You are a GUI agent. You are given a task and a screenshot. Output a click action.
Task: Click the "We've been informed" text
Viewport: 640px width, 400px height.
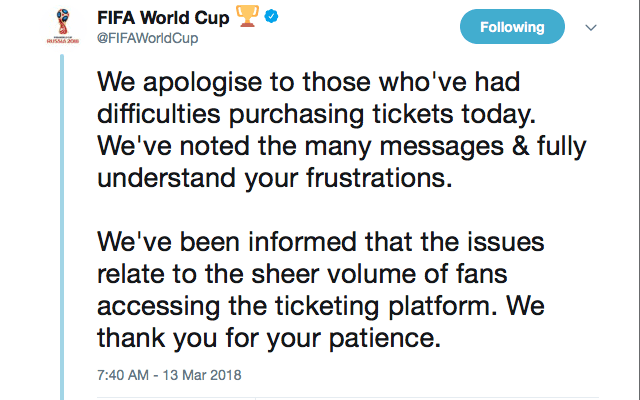pos(227,242)
